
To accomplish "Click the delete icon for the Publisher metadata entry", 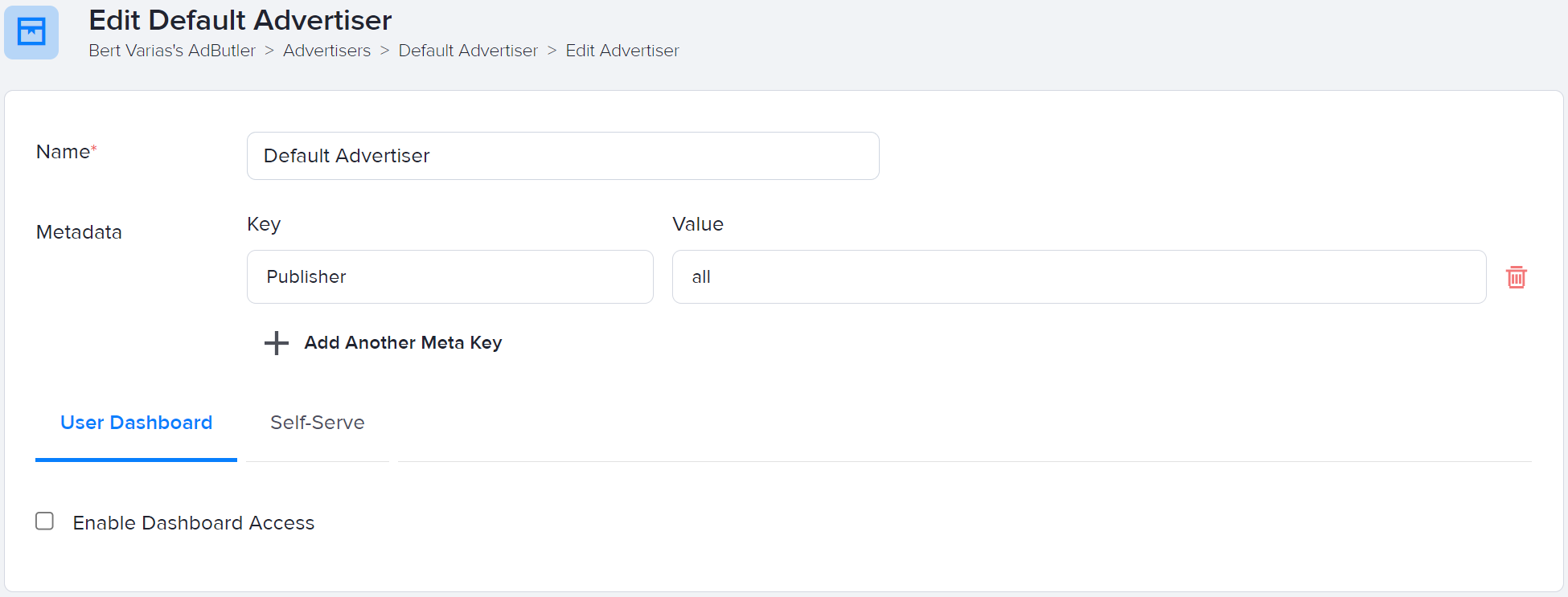I will pos(1517,276).
